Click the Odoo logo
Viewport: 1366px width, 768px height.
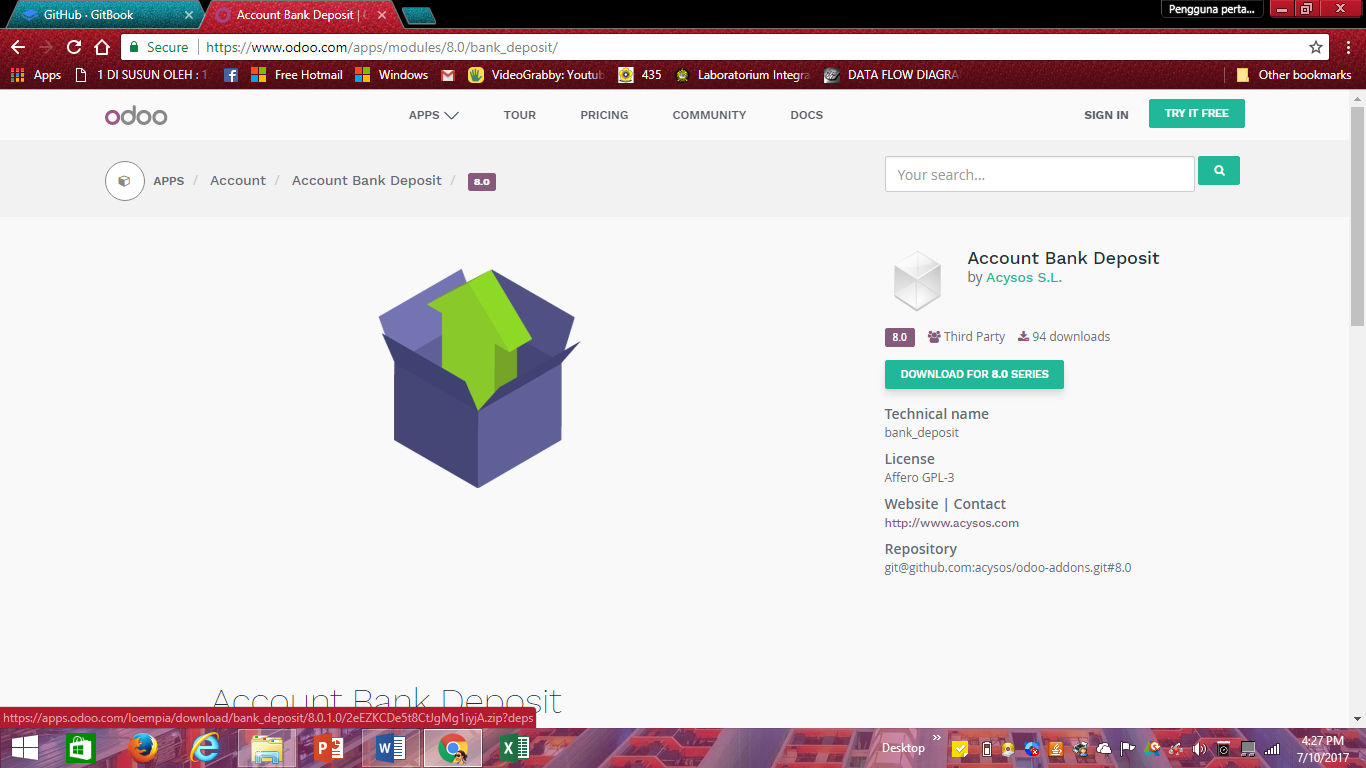click(136, 115)
